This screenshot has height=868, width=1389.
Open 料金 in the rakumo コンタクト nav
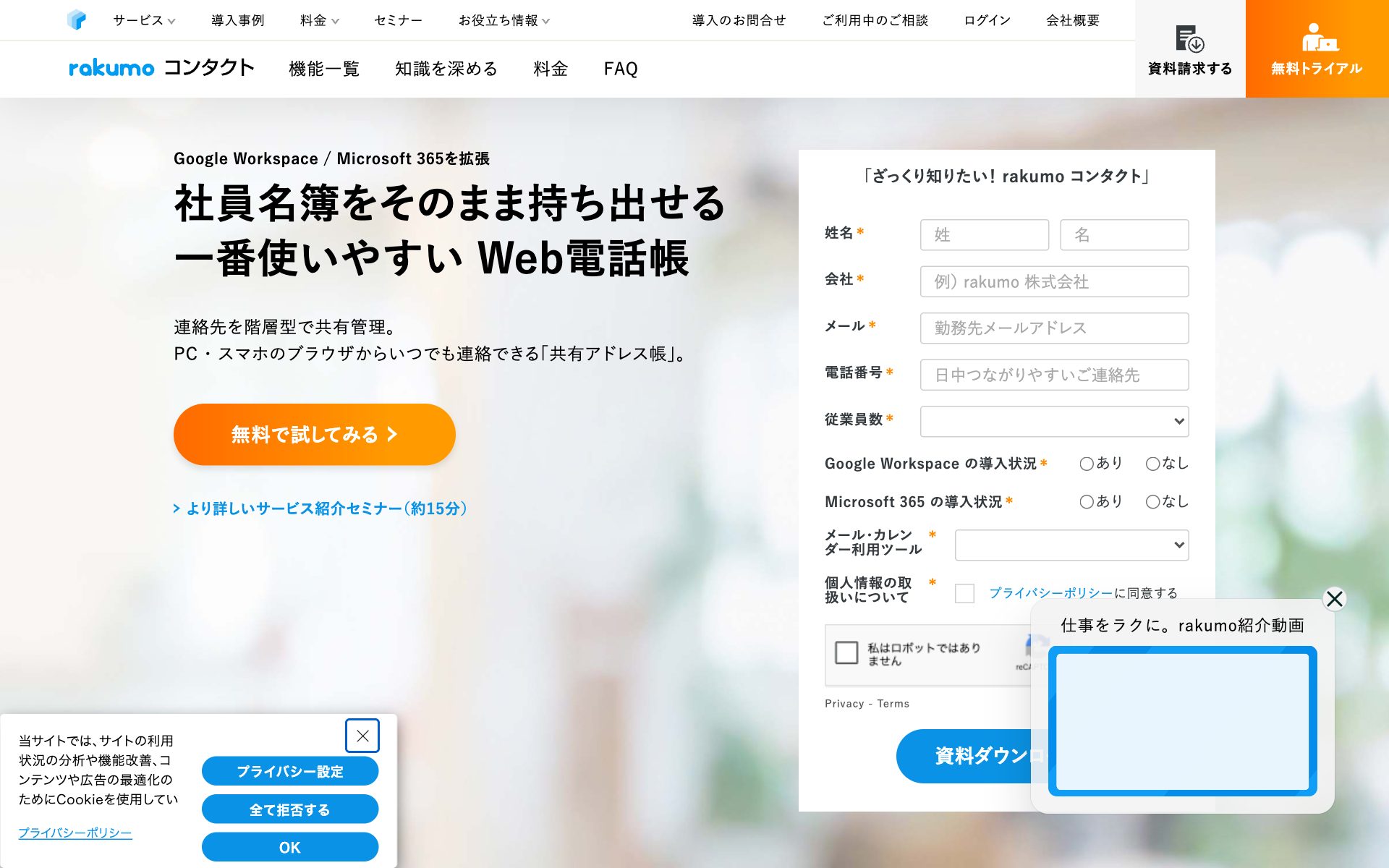pyautogui.click(x=551, y=69)
